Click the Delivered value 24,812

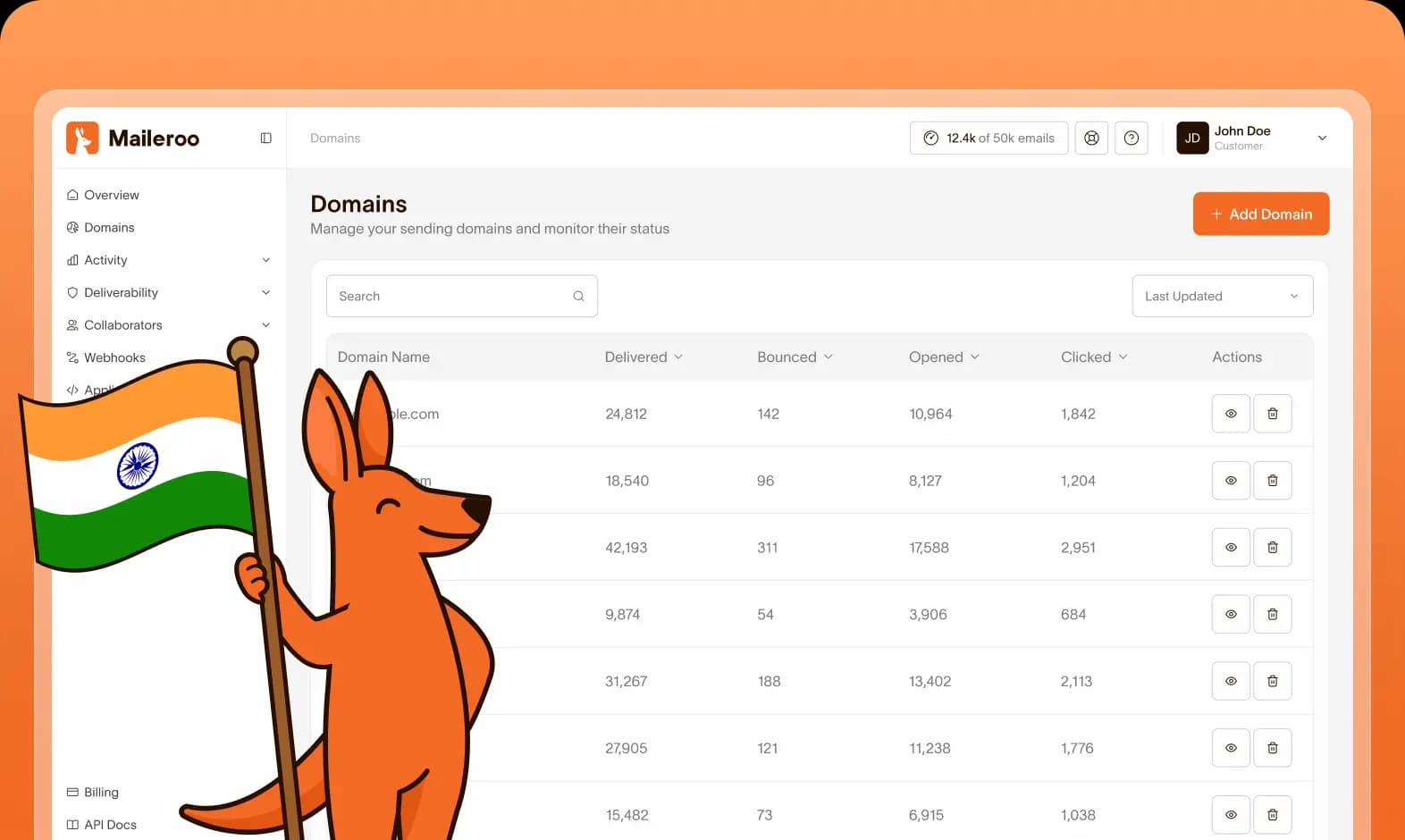(626, 414)
